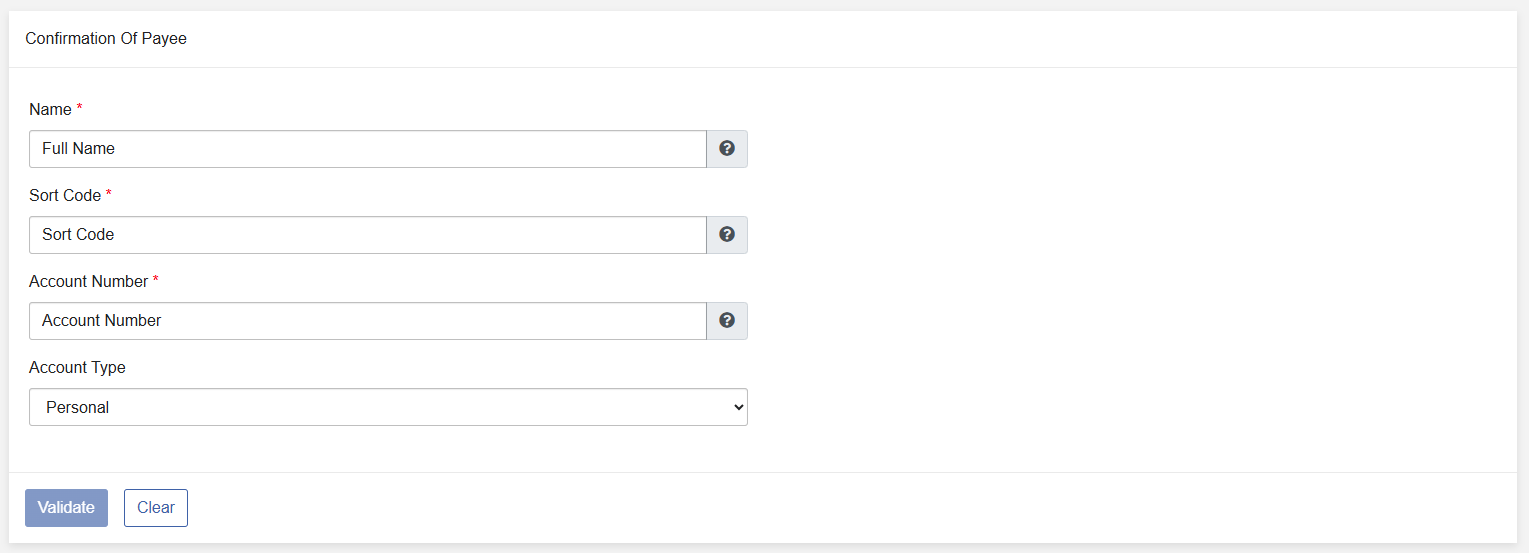Screen dimensions: 1529x553
Task: Focus the Full Name input field
Action: pyautogui.click(x=368, y=149)
